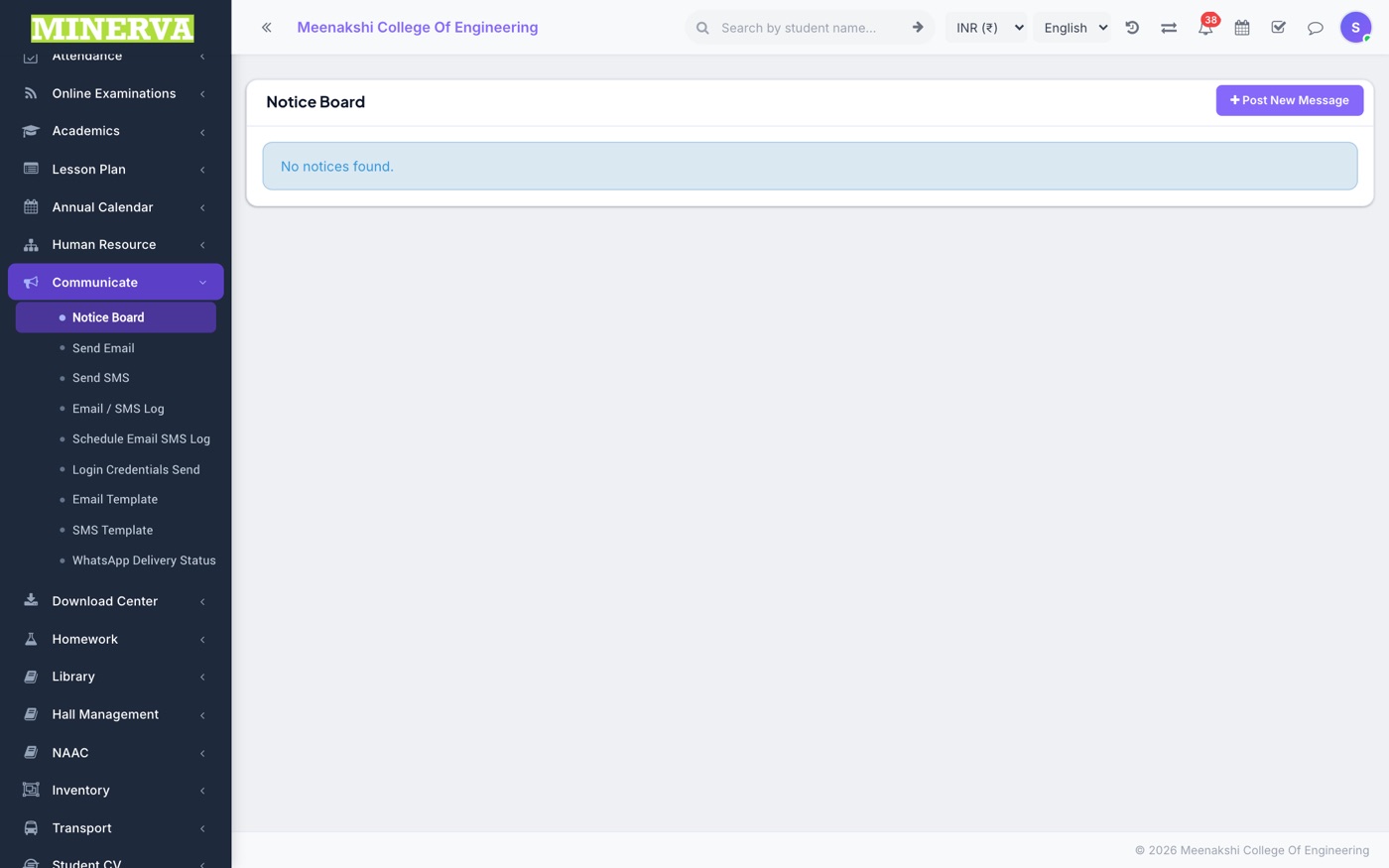Click Post New Message button
Viewport: 1389px width, 868px height.
1289,100
